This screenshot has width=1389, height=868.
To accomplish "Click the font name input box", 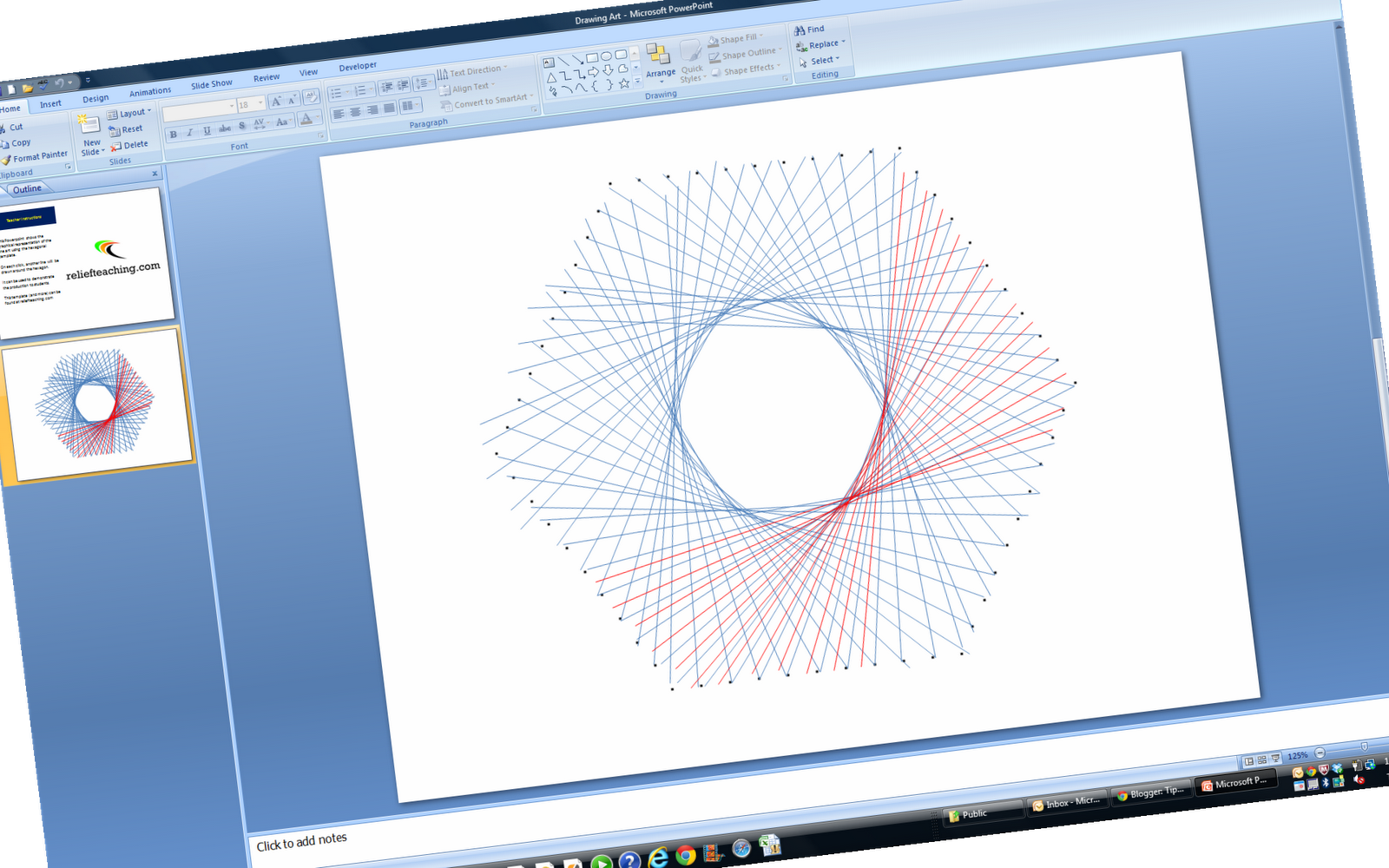I will coord(199,109).
